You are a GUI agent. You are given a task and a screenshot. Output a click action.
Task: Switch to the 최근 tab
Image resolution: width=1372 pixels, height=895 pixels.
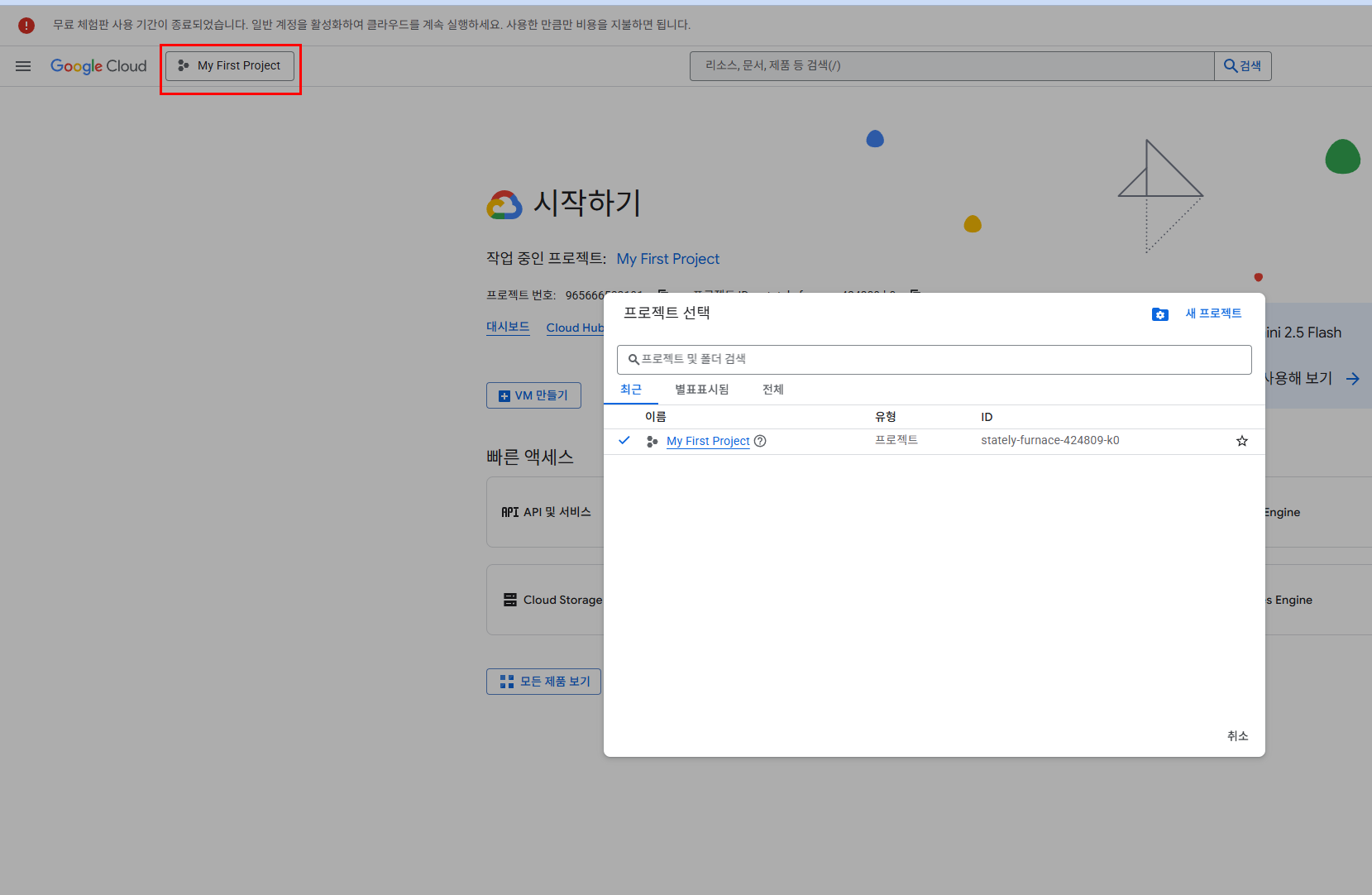pos(631,390)
